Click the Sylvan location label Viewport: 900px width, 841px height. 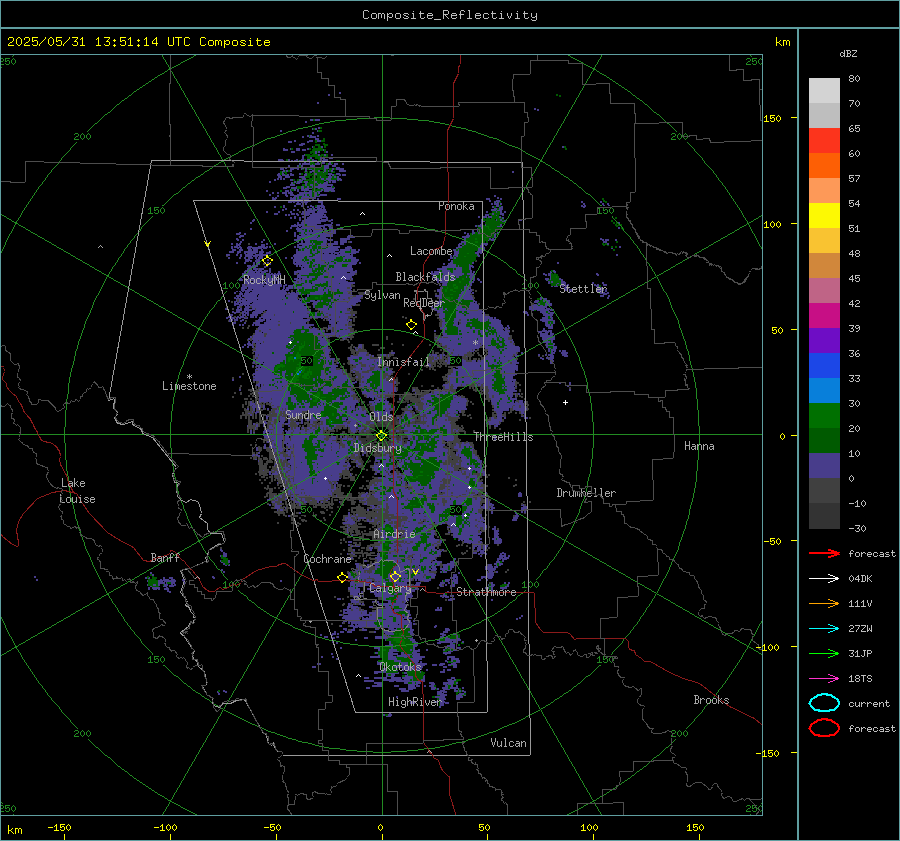(x=382, y=295)
